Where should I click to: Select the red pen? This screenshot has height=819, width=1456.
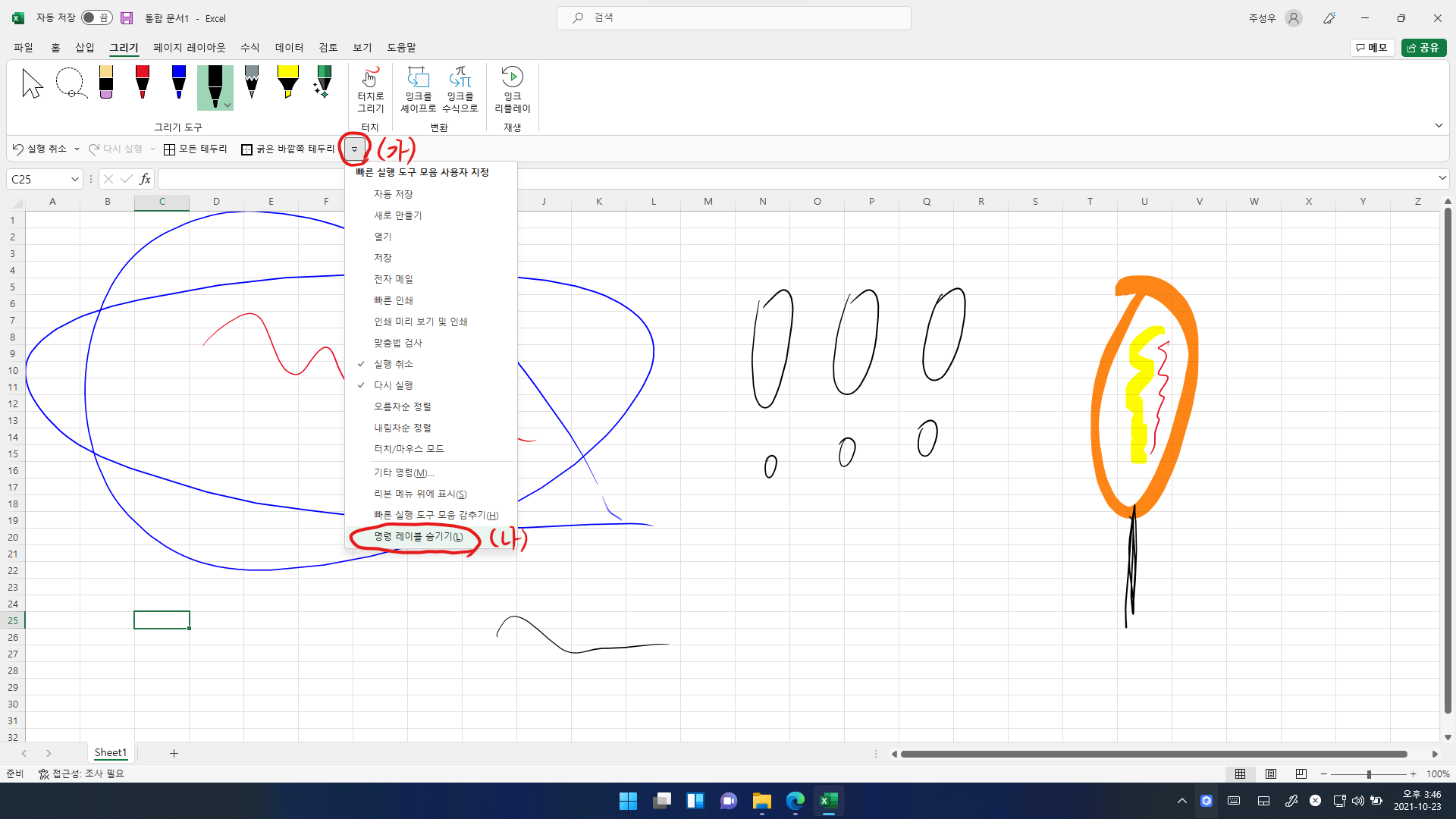[x=143, y=83]
